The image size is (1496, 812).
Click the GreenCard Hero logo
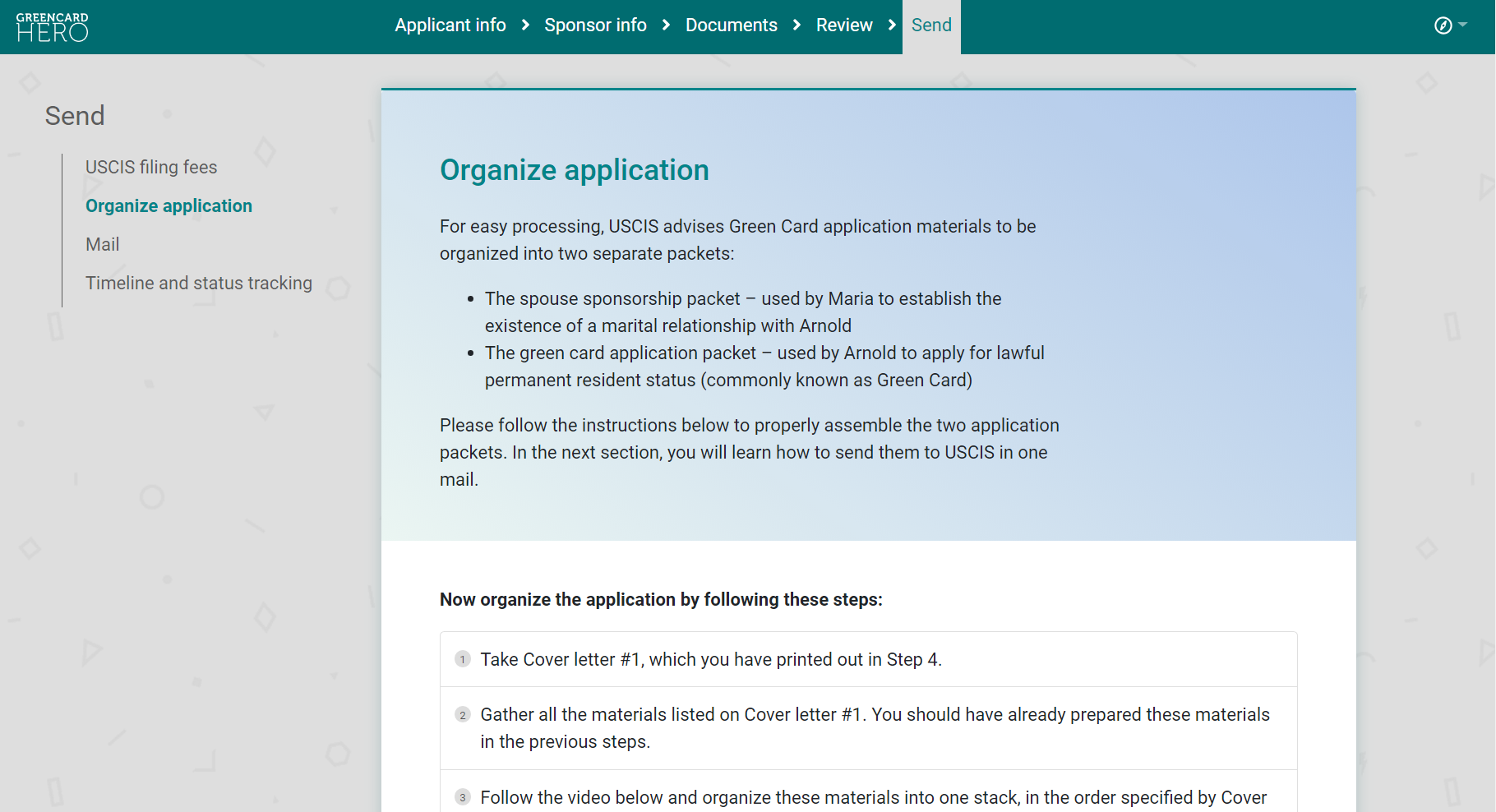(52, 27)
